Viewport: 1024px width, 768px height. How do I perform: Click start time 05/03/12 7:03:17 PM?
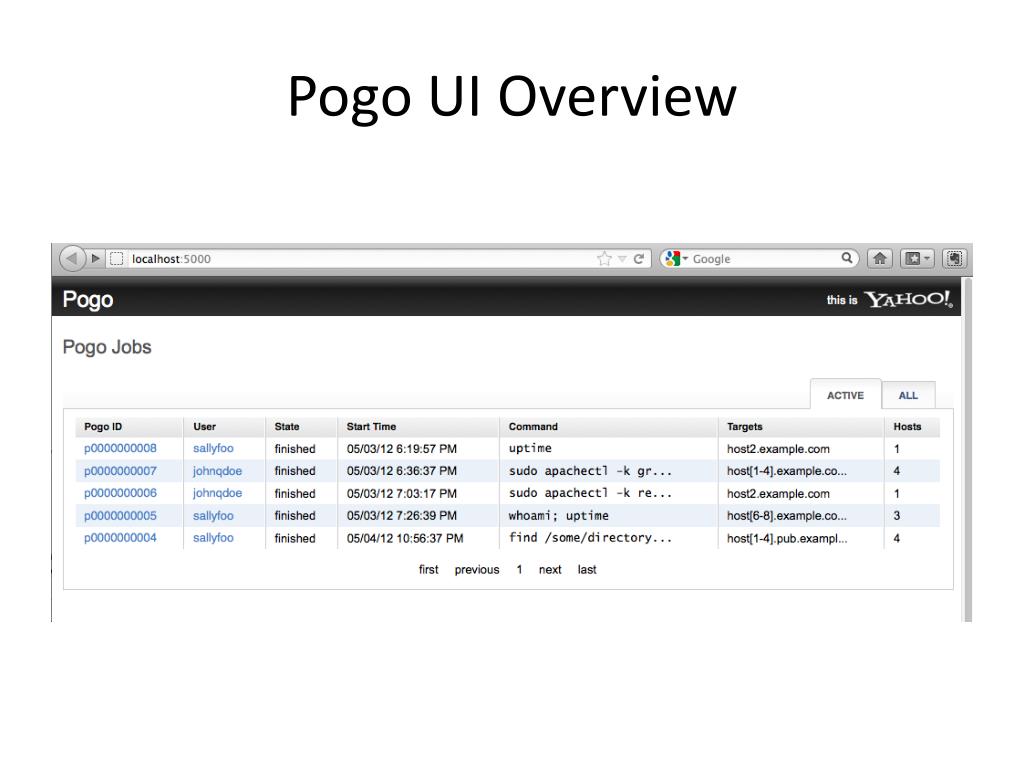402,494
